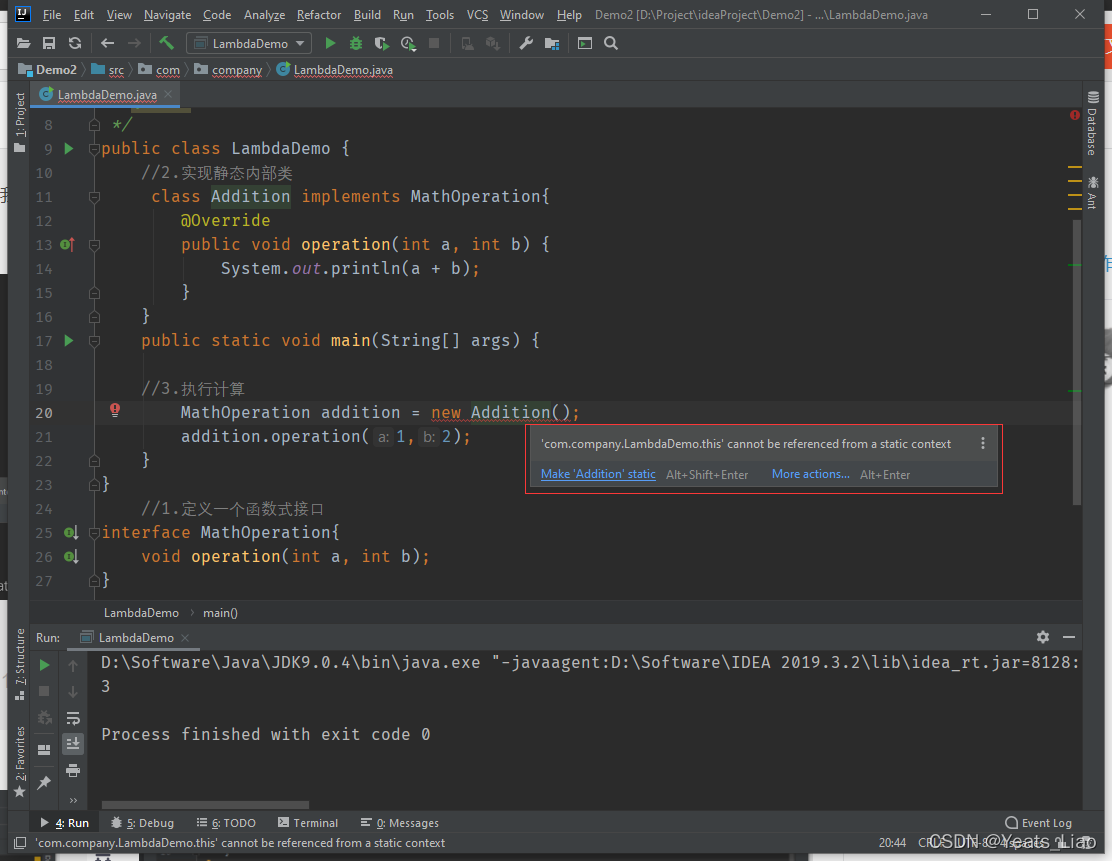Click the Synchronize refresh icon

[74, 43]
